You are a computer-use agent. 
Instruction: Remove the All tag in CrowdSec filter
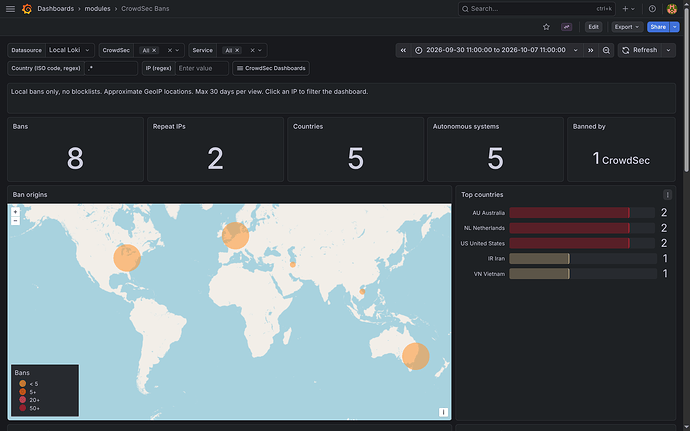click(x=154, y=51)
